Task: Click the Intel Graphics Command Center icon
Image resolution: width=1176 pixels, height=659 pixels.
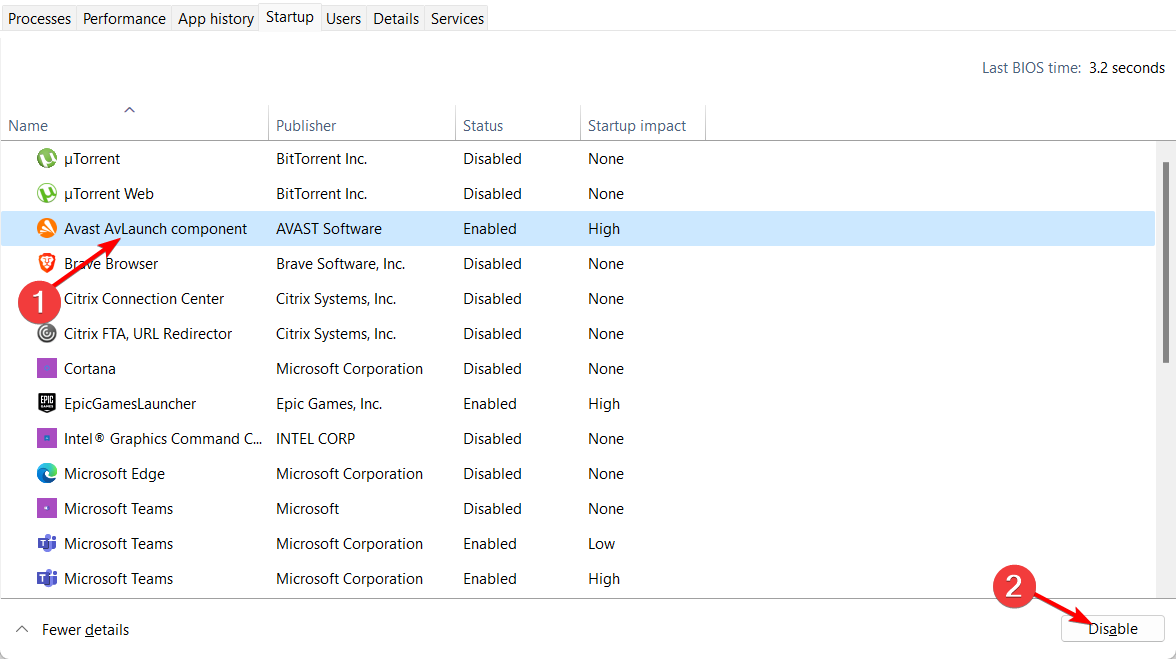Action: point(46,439)
